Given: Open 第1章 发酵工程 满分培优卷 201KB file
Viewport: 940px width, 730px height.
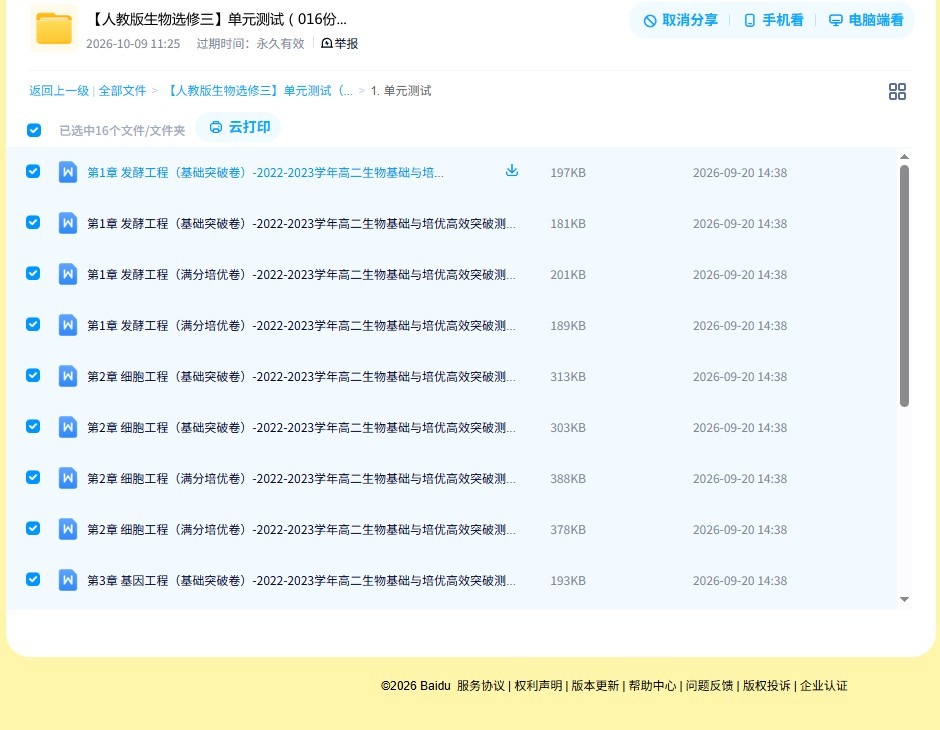Looking at the screenshot, I should (301, 274).
